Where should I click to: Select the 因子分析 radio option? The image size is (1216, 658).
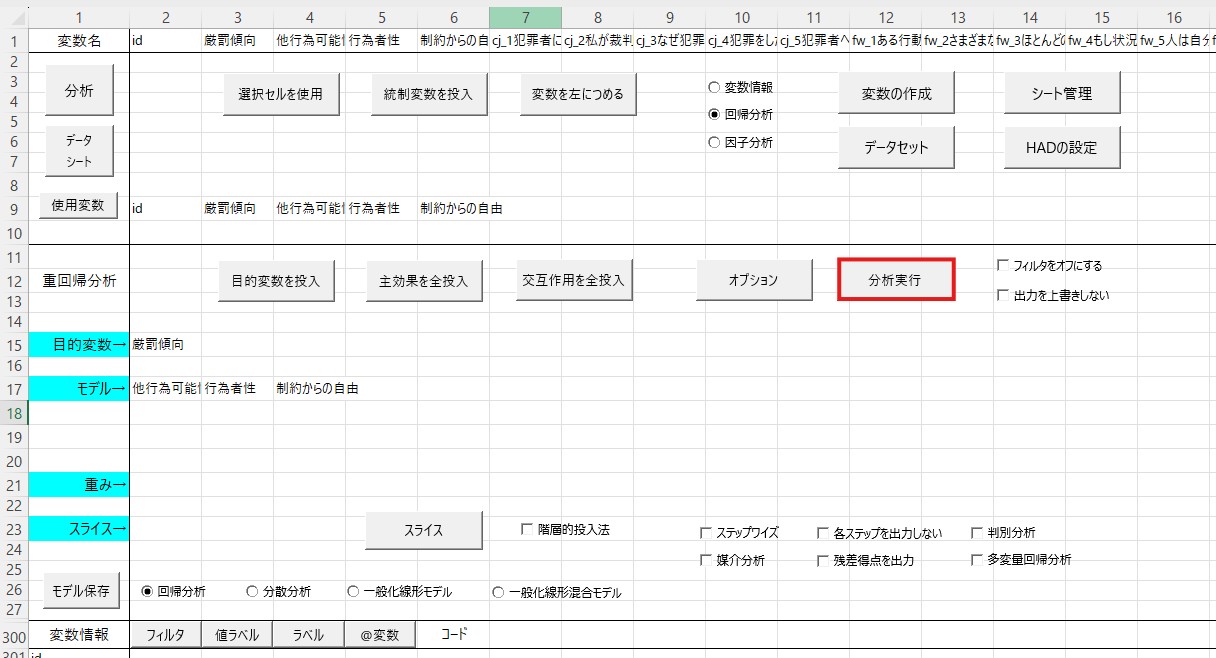click(714, 143)
